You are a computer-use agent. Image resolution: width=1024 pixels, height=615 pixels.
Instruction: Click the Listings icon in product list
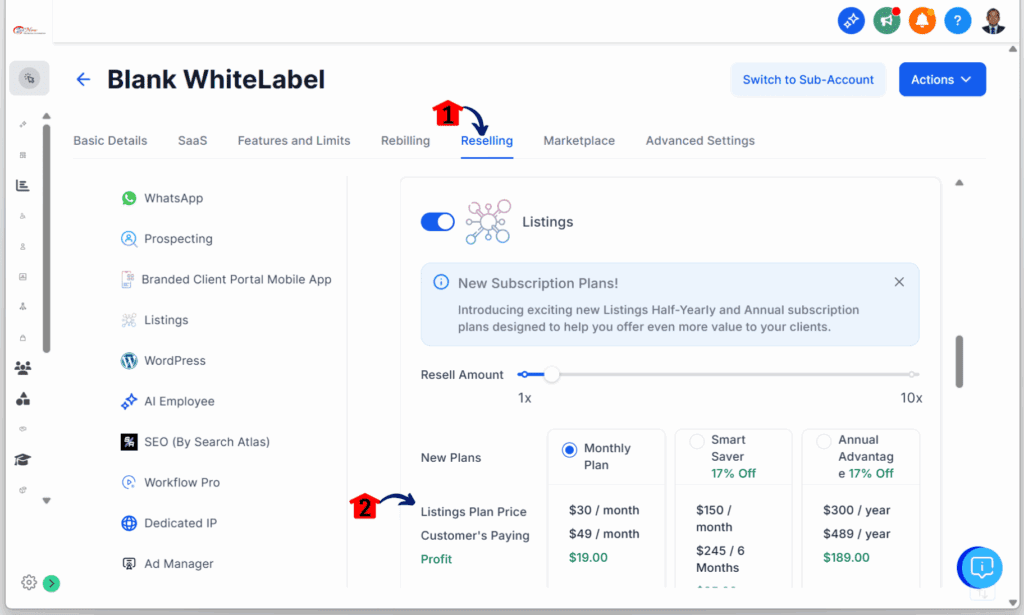tap(129, 320)
